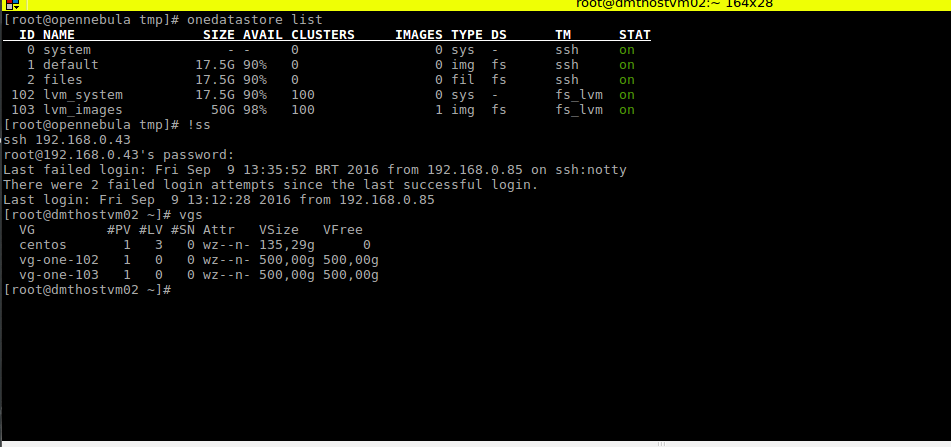Viewport: 951px width, 447px height.
Task: Click the volume group name 'vg-one-102'
Action: 59,260
